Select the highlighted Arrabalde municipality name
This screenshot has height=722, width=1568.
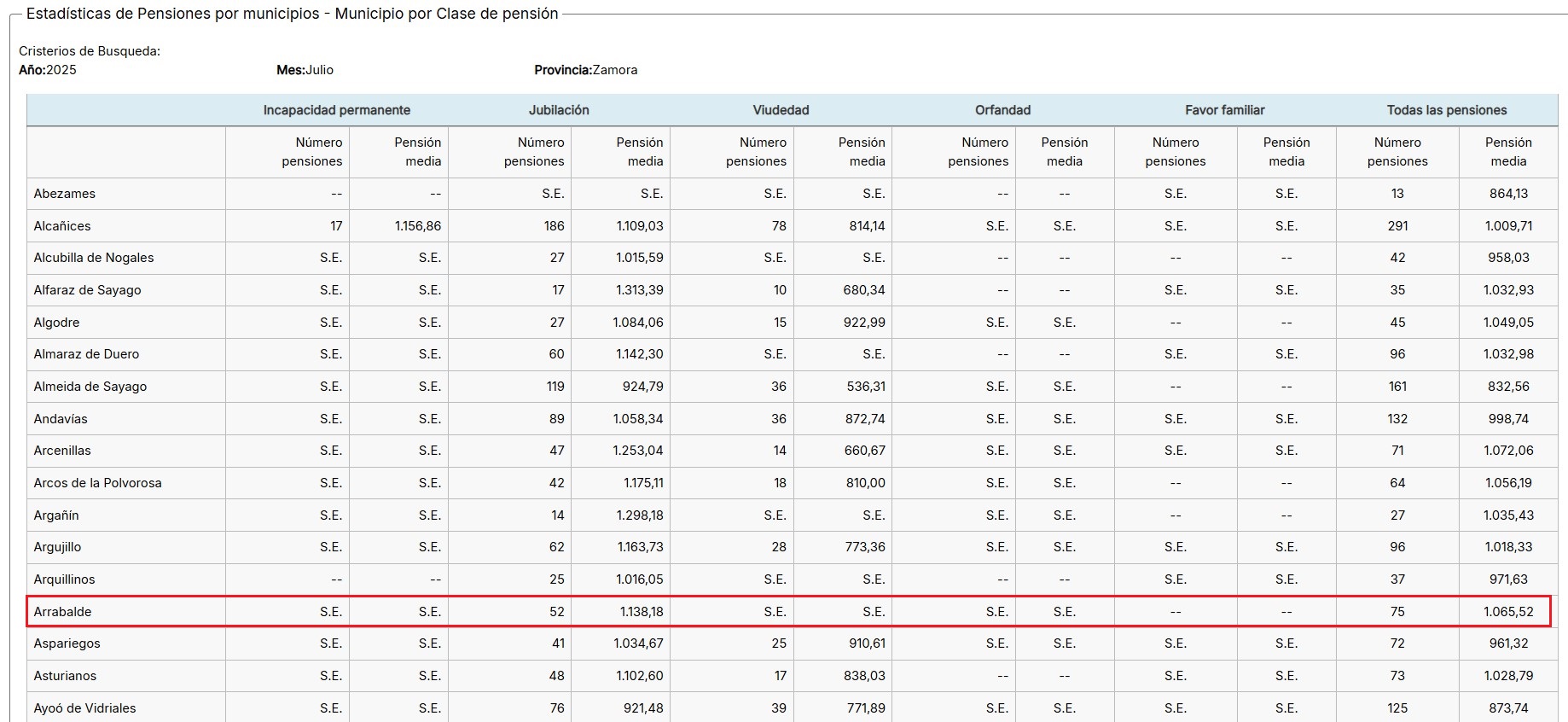(x=62, y=612)
